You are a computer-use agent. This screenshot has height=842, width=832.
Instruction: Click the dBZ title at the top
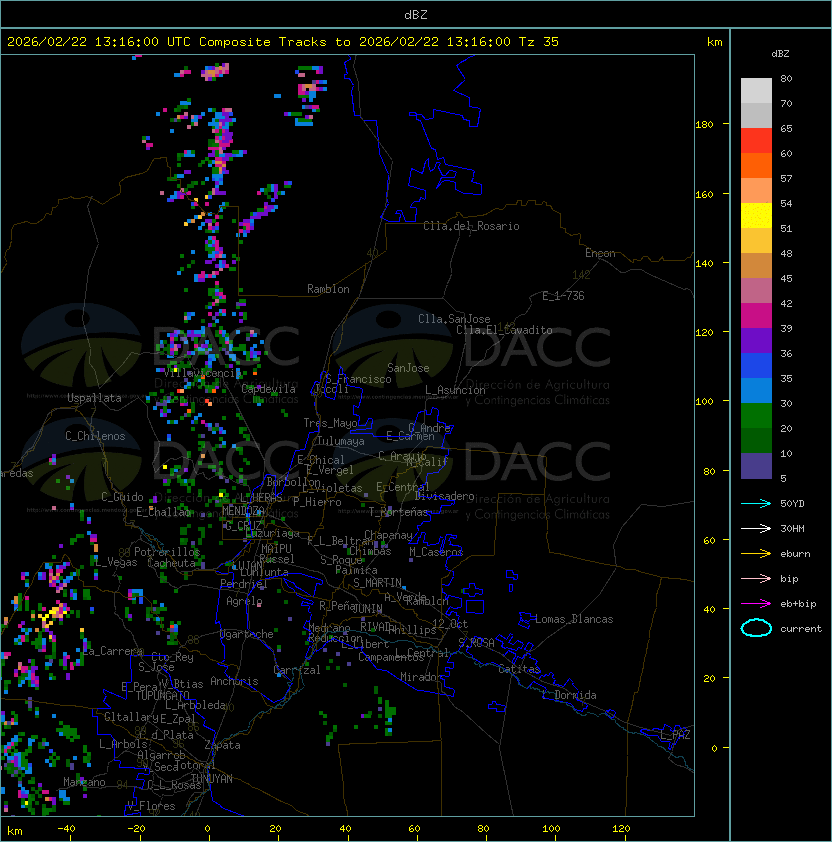pos(416,14)
